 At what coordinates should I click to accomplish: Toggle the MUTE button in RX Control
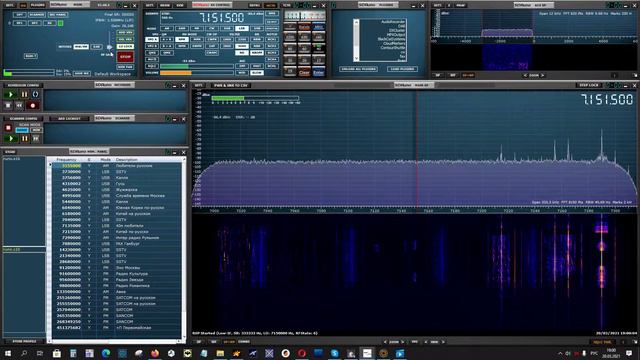(151, 59)
